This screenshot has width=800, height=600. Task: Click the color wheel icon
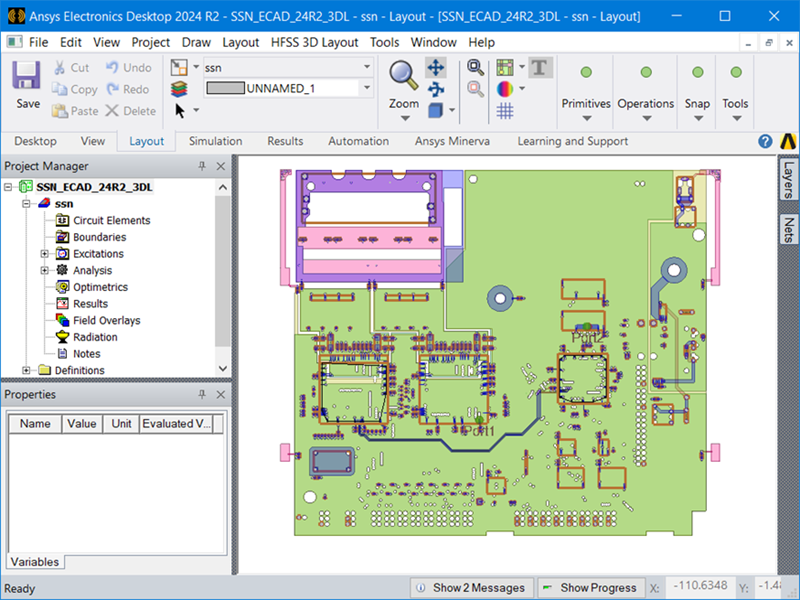(x=505, y=89)
